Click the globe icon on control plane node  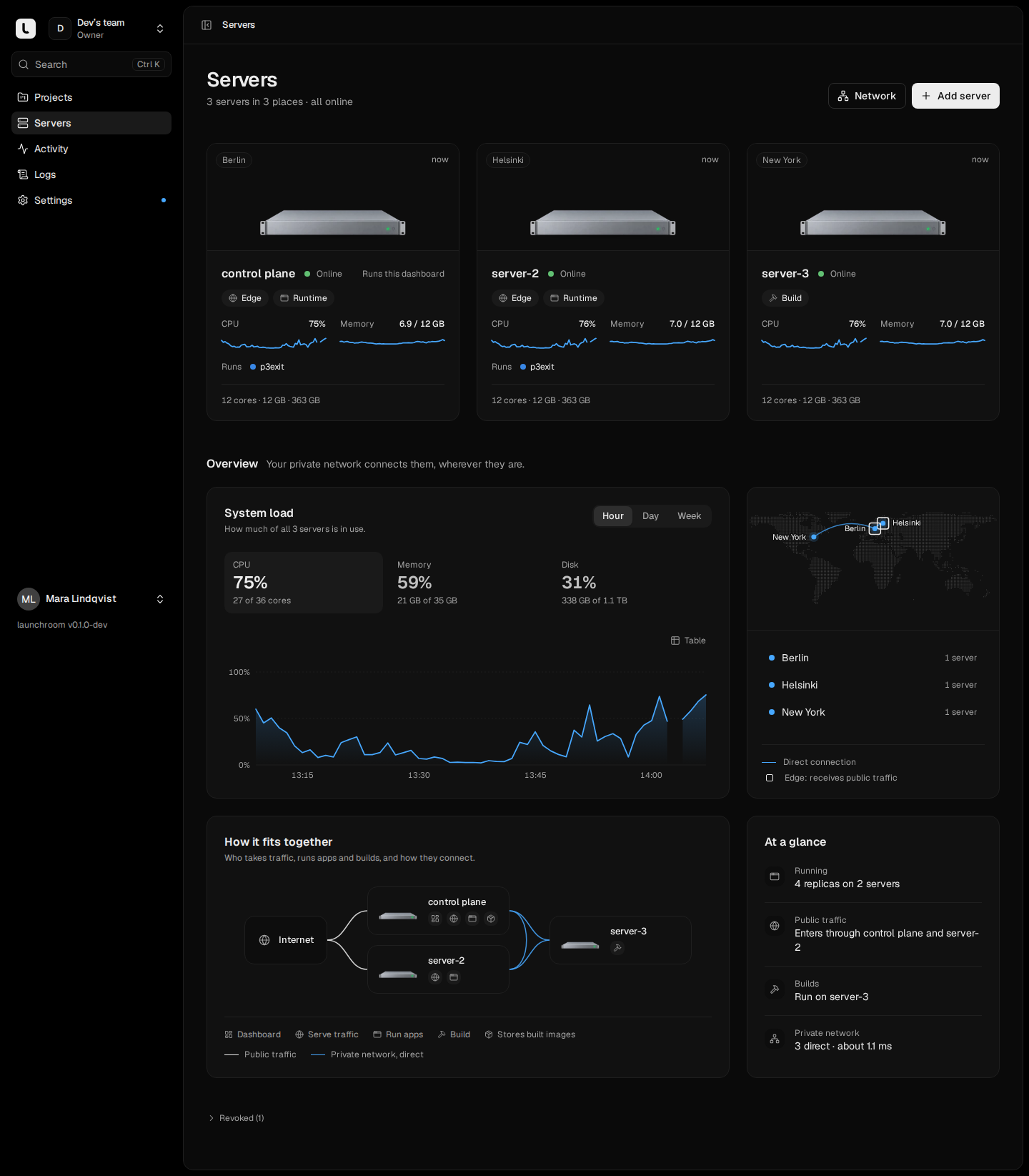(454, 919)
